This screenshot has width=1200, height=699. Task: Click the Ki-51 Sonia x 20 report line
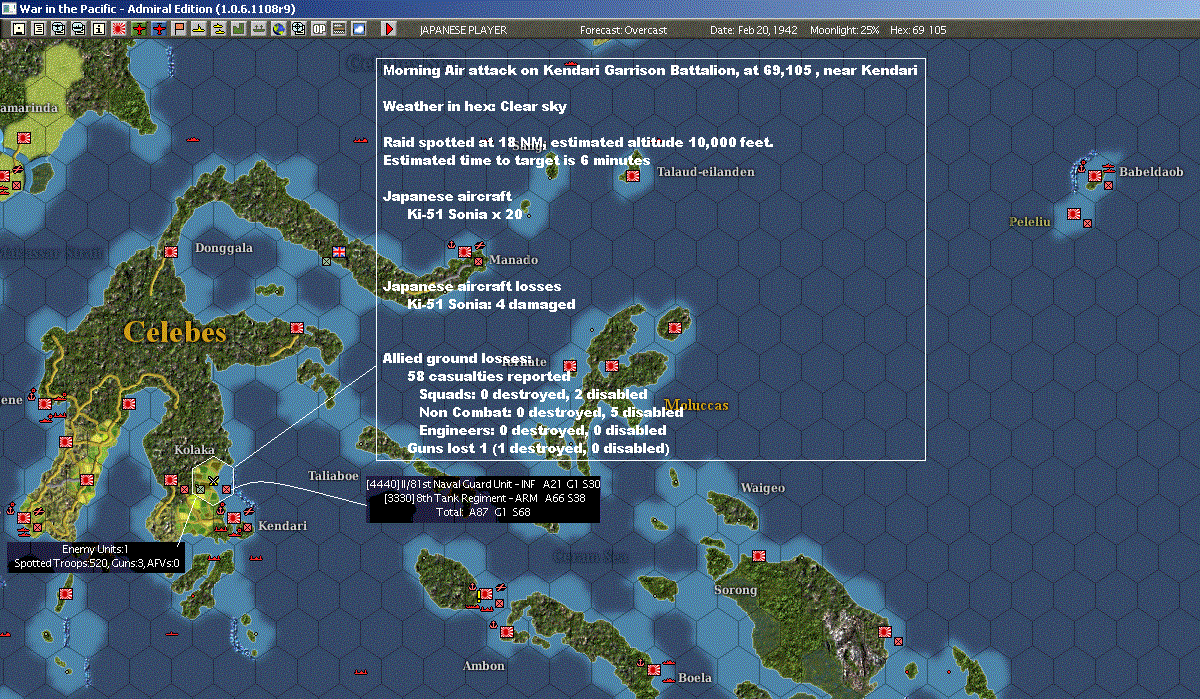464,214
